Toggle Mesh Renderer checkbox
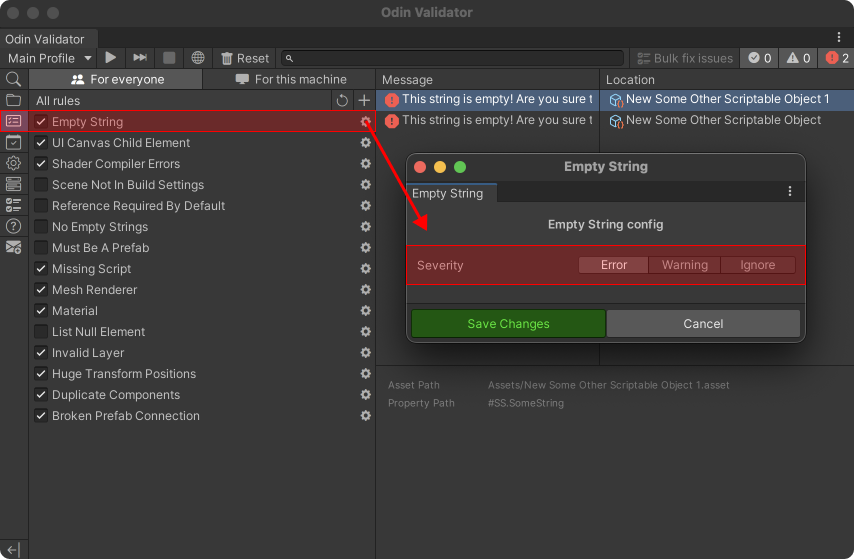This screenshot has height=559, width=854. [41, 290]
